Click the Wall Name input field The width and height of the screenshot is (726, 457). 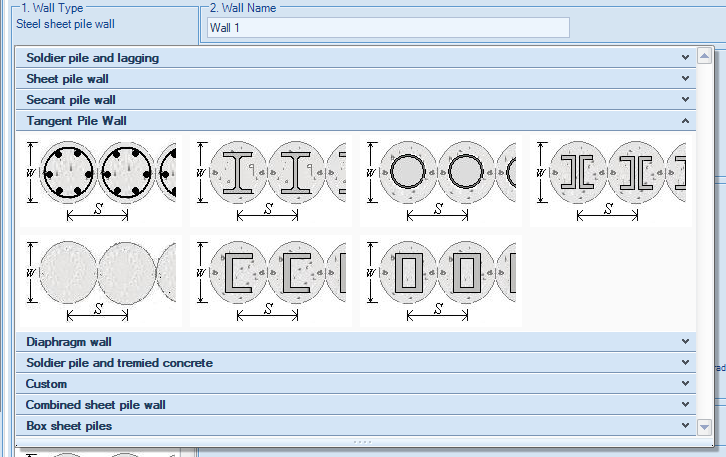[388, 28]
